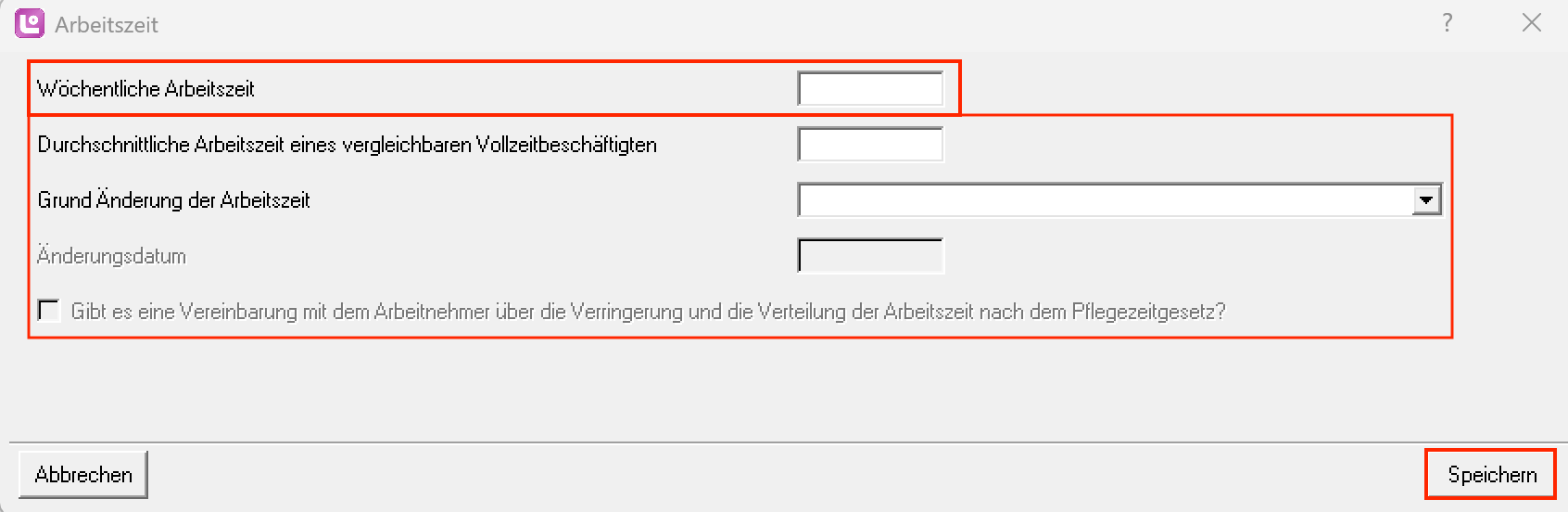The width and height of the screenshot is (1568, 512).
Task: Click the empty title bar area
Action: (797, 23)
